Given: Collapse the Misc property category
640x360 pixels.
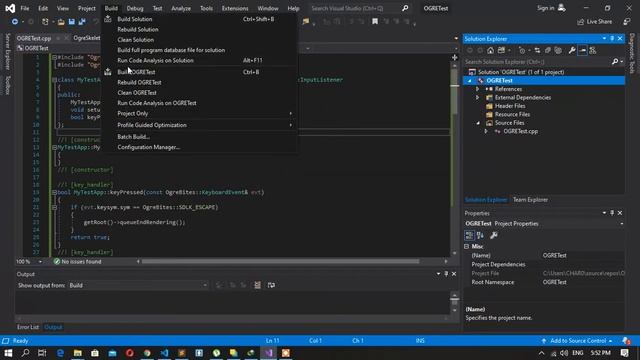Looking at the screenshot, I should tap(467, 247).
